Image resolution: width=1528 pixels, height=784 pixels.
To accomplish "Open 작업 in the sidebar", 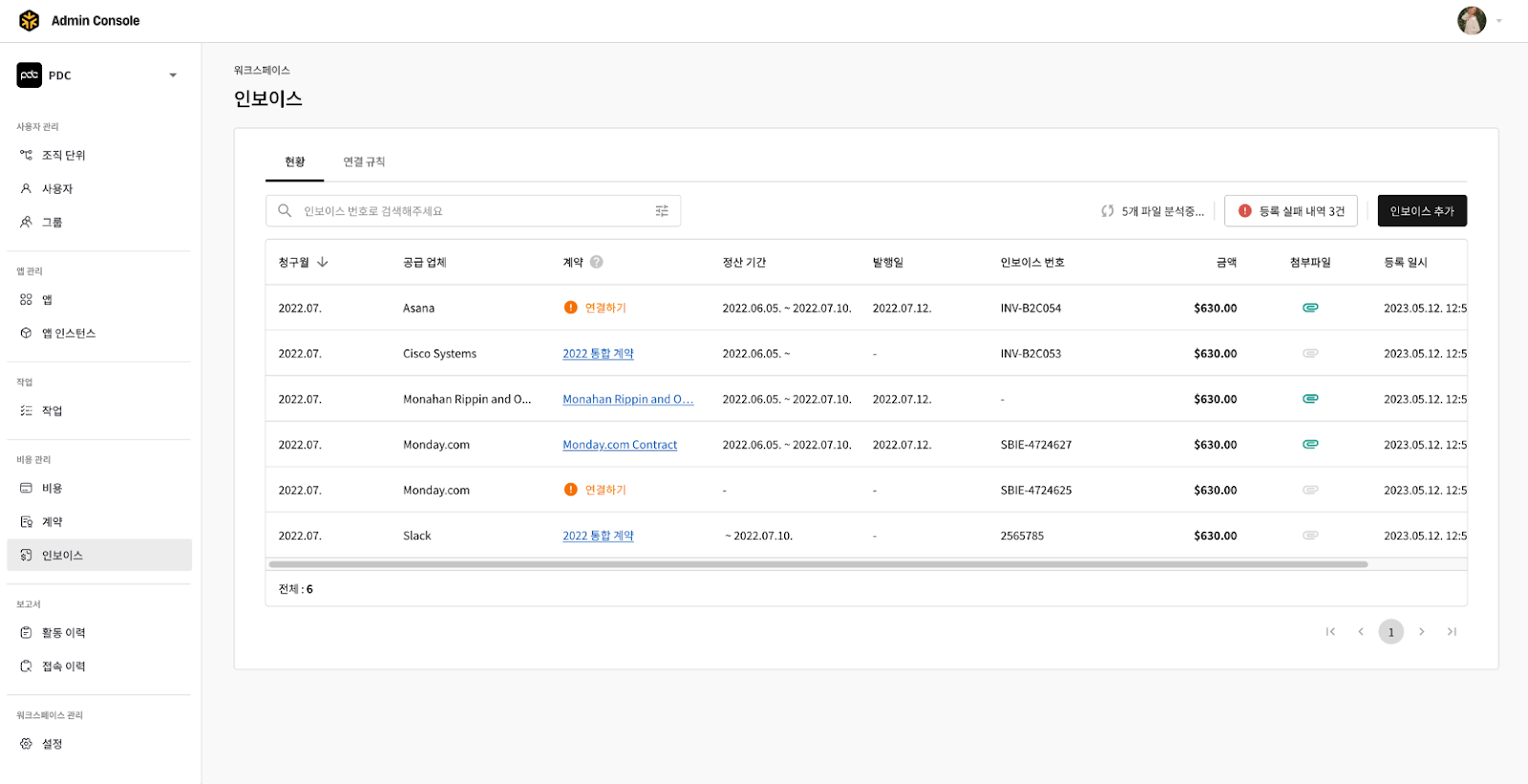I will pos(99,411).
